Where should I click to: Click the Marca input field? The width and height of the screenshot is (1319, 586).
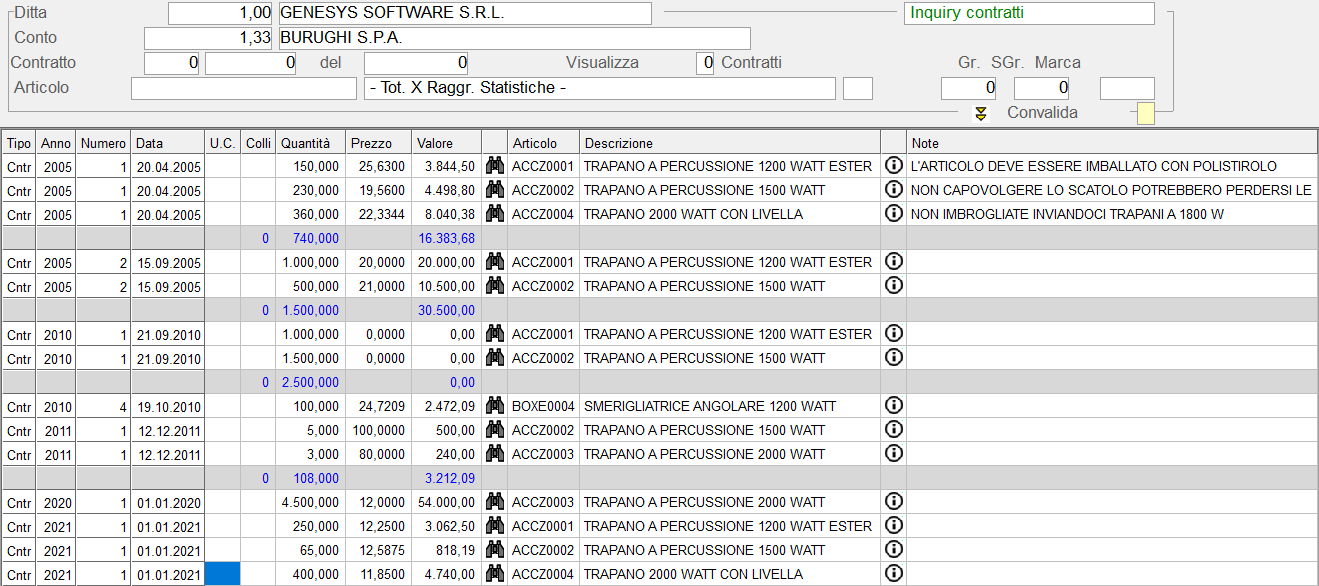(1126, 88)
